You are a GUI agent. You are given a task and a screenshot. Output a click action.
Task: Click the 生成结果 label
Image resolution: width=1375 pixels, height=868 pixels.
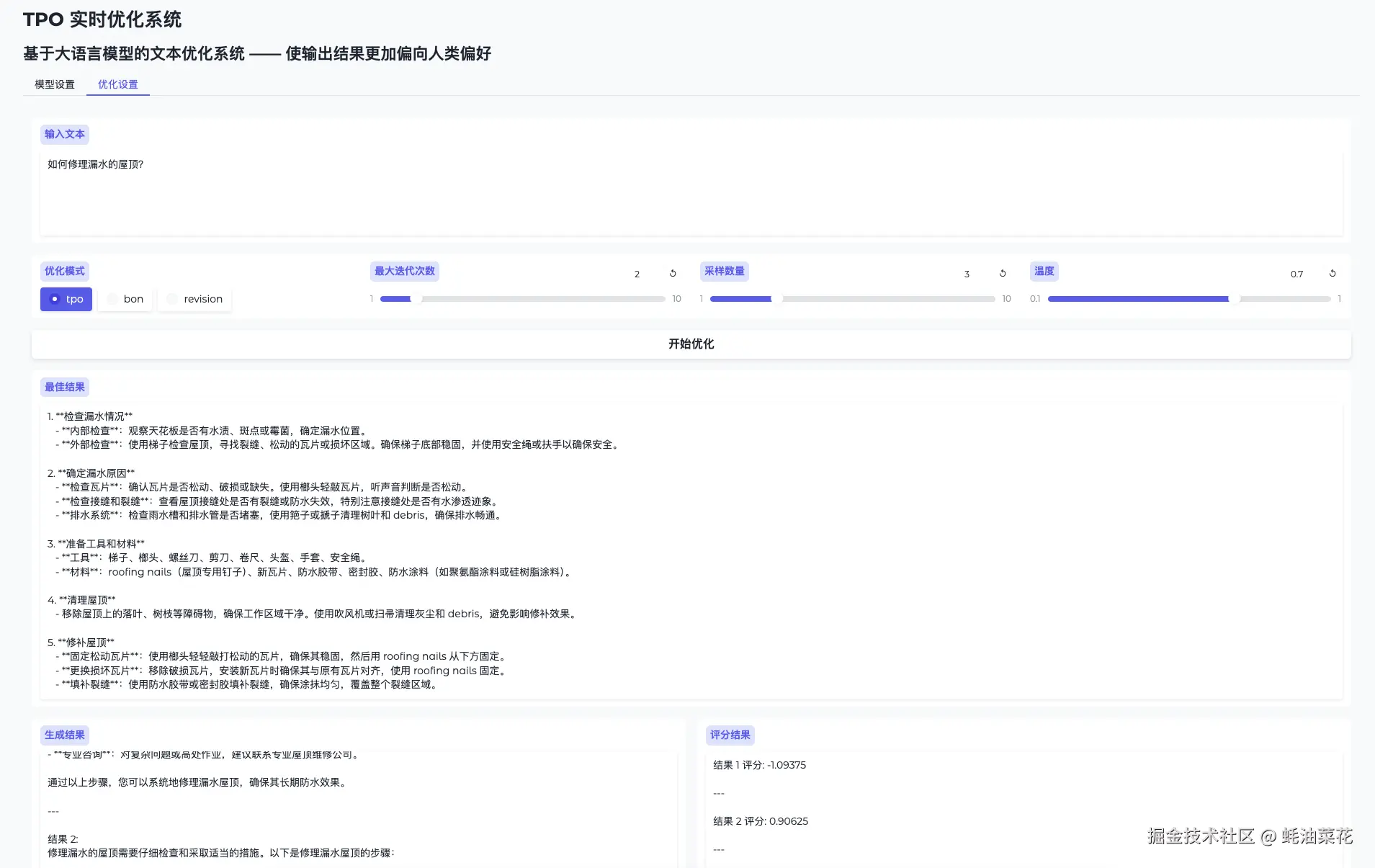(65, 735)
